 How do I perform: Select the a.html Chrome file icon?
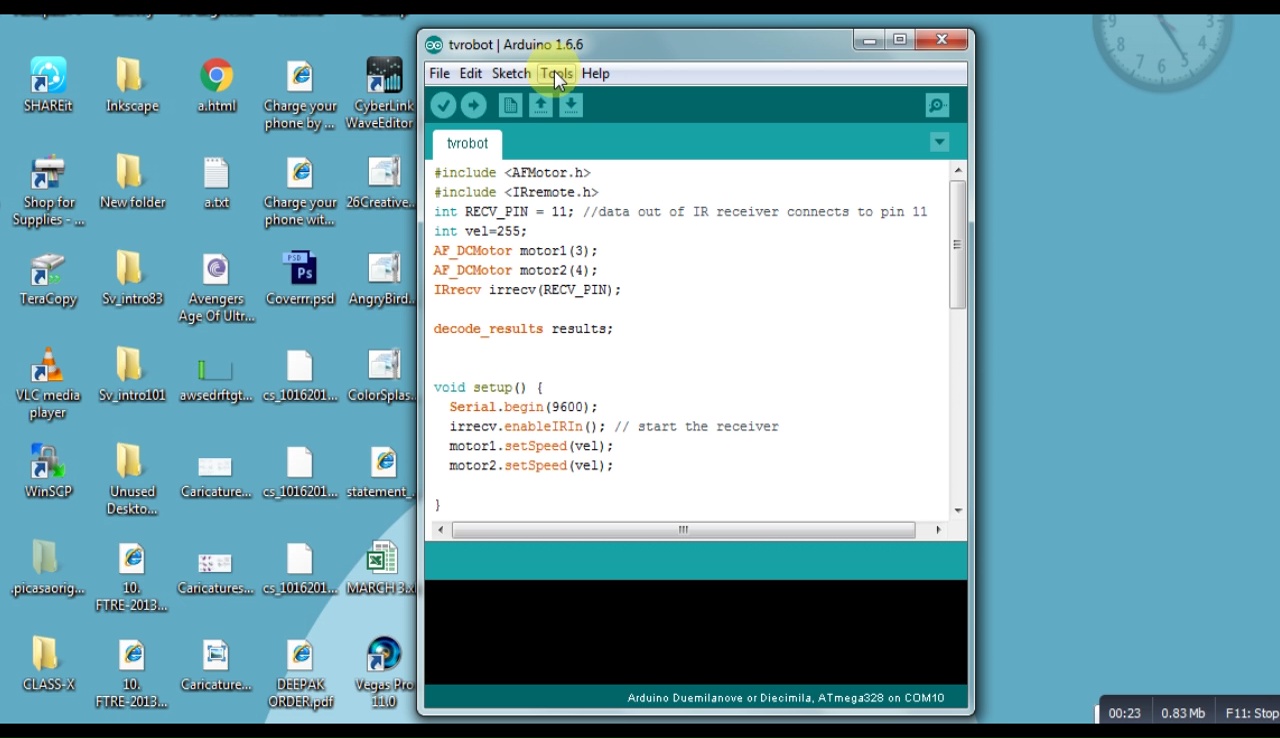(216, 85)
